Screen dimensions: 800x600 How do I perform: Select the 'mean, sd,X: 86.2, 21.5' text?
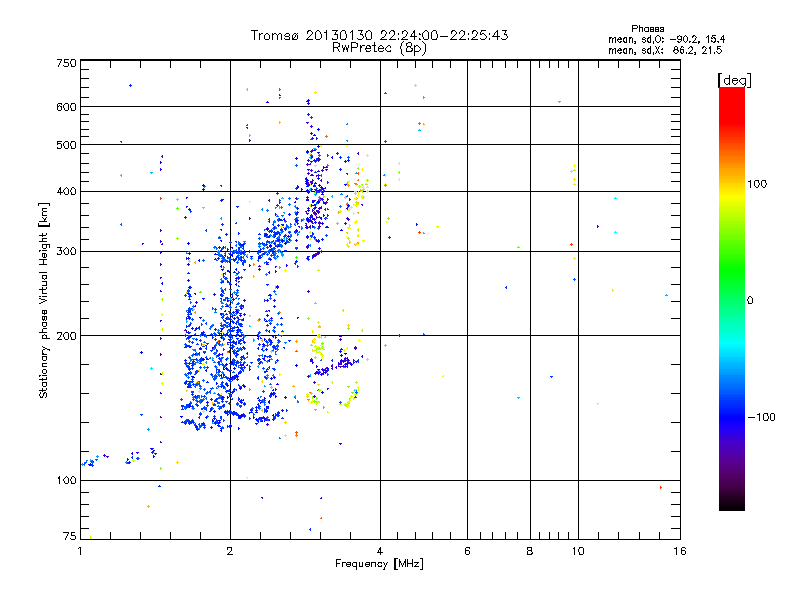click(665, 50)
